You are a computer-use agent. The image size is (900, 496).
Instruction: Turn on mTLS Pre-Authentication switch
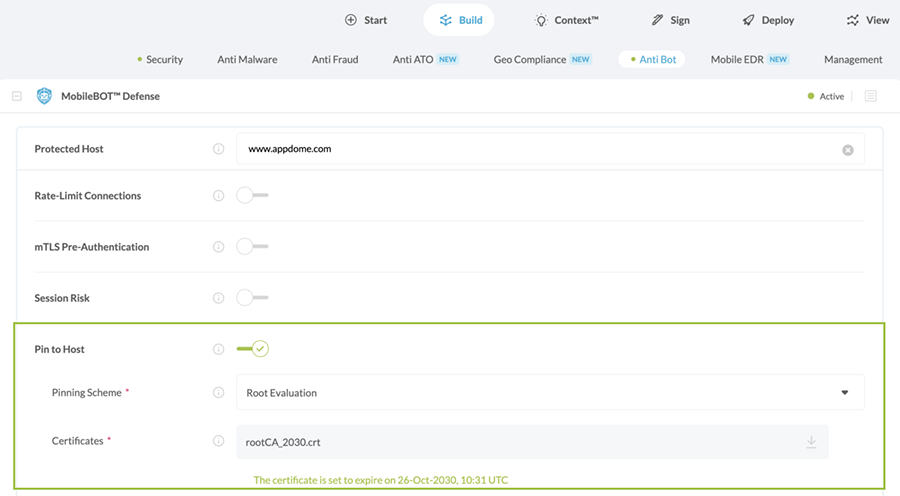tap(252, 247)
